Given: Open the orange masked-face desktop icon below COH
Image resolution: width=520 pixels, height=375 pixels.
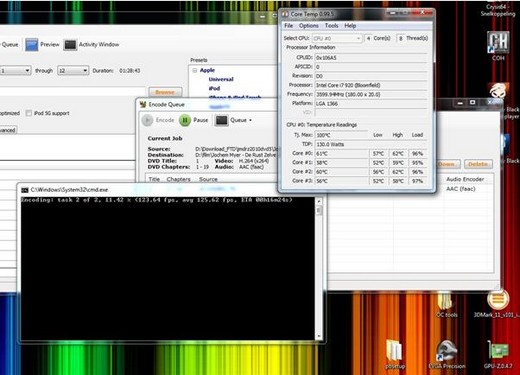Looking at the screenshot, I should 498,91.
